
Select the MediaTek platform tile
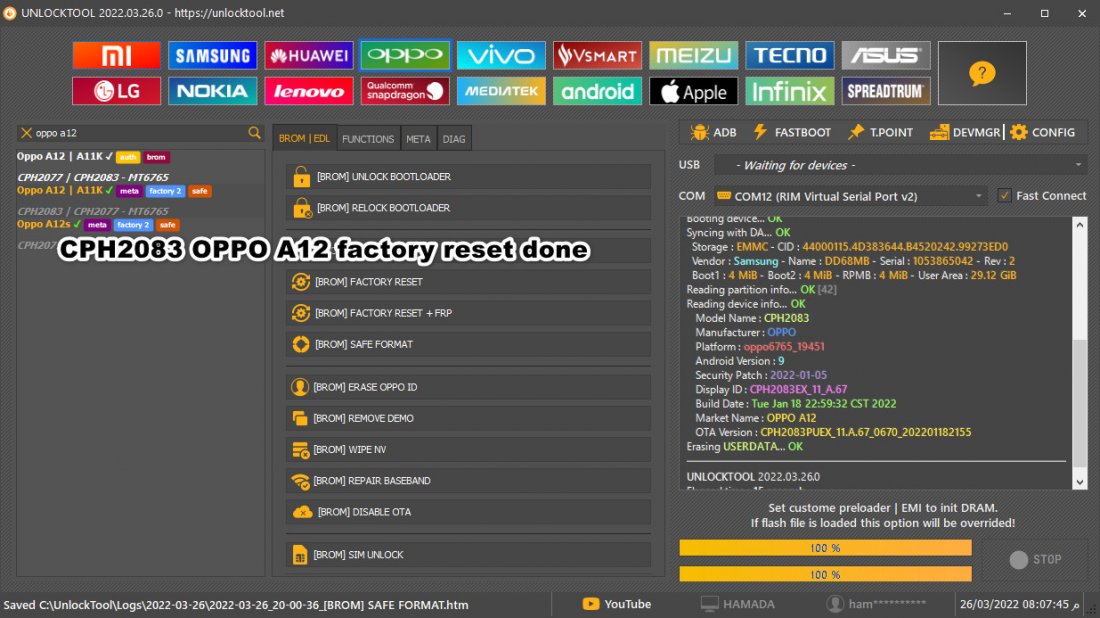pyautogui.click(x=501, y=91)
